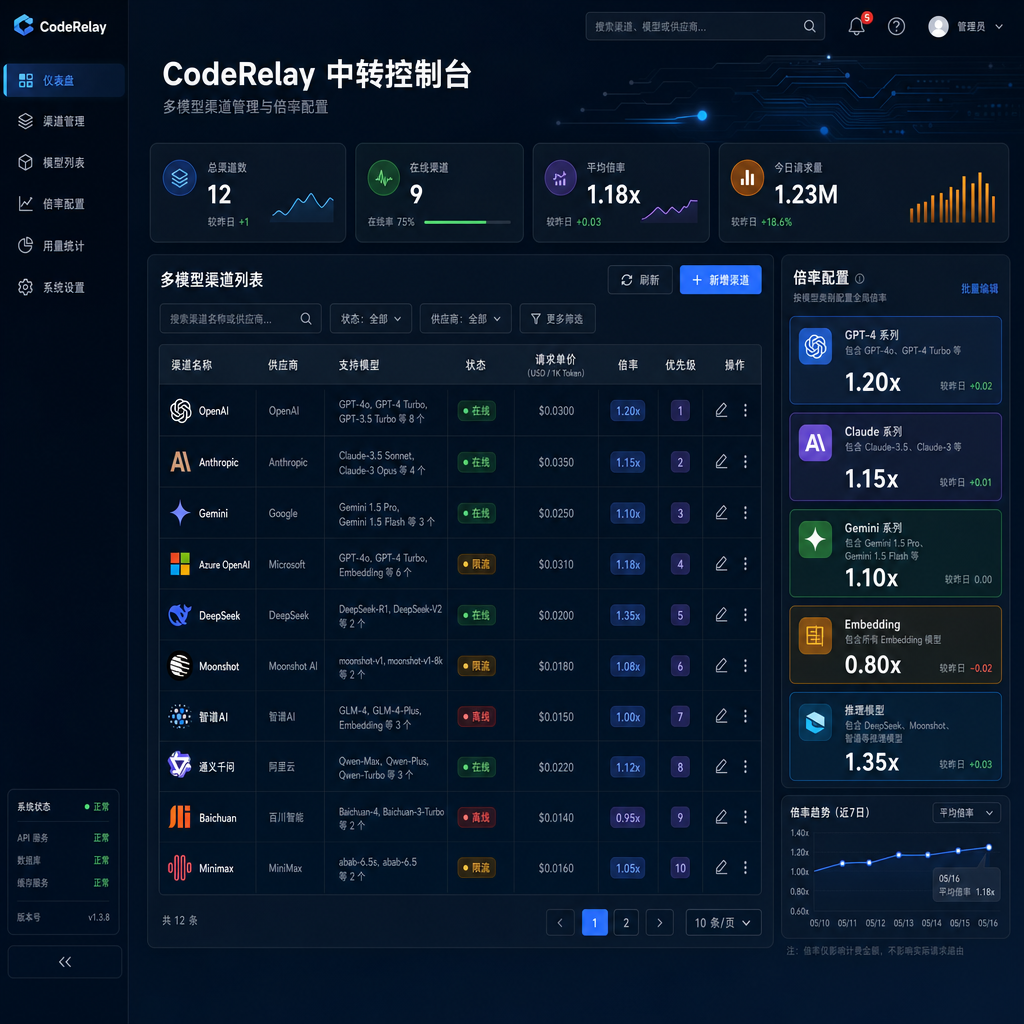Click the Minimax waveform logo
The height and width of the screenshot is (1024, 1024).
180,868
